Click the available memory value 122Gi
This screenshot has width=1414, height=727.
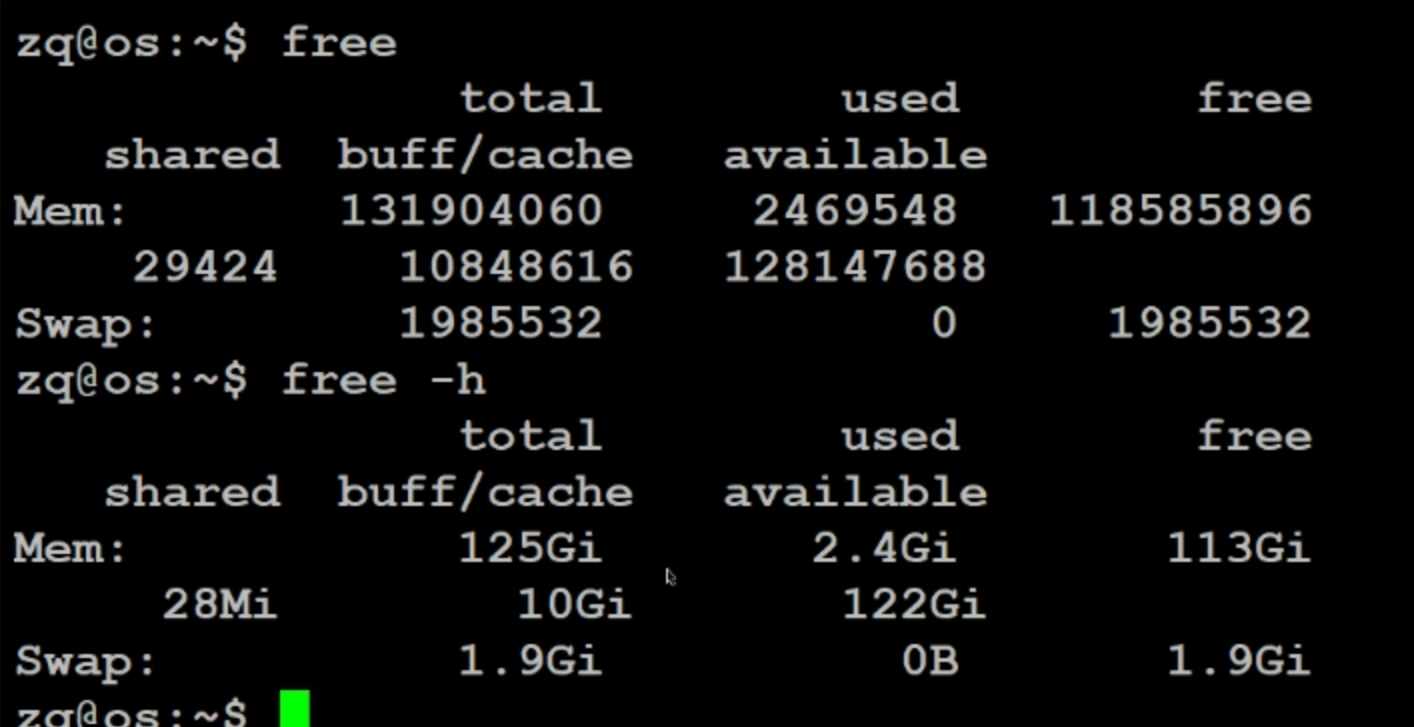coord(914,605)
